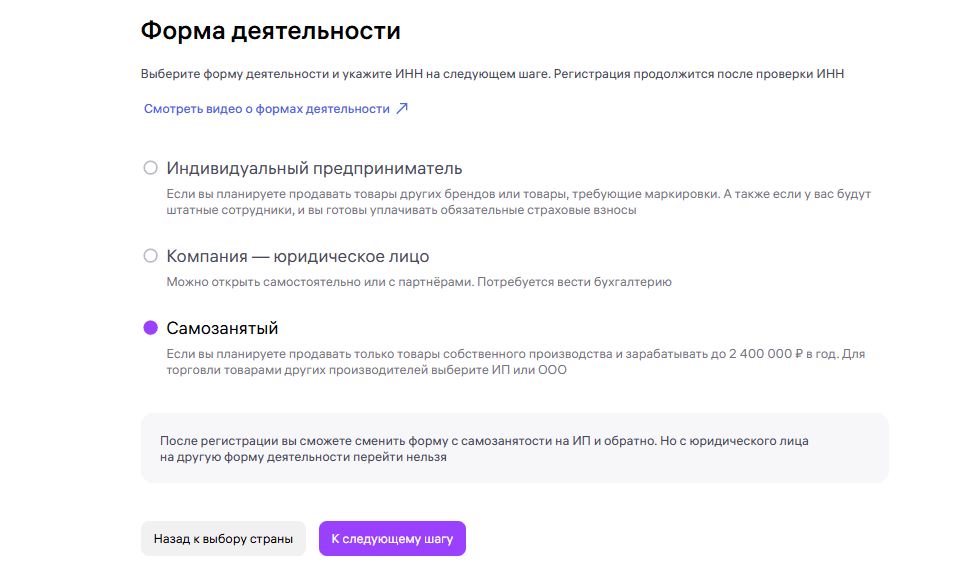This screenshot has height=570, width=976.
Task: Toggle the Самозанятый radio button
Action: [x=151, y=328]
